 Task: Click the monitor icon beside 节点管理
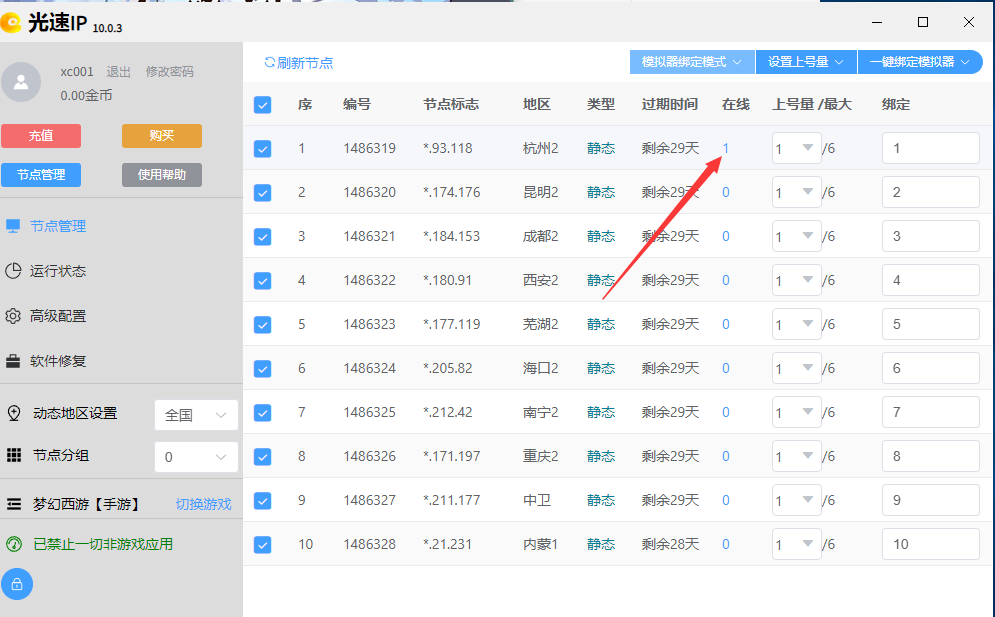coord(13,226)
